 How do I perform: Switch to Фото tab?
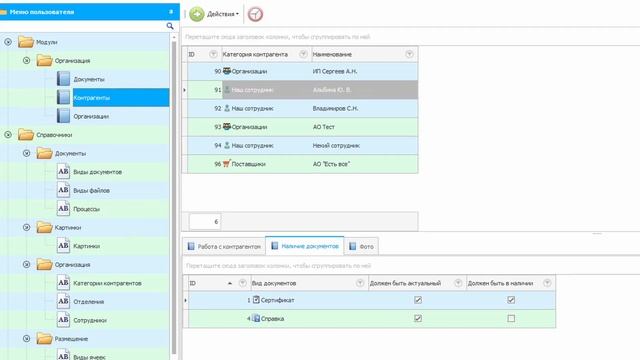[x=362, y=247]
